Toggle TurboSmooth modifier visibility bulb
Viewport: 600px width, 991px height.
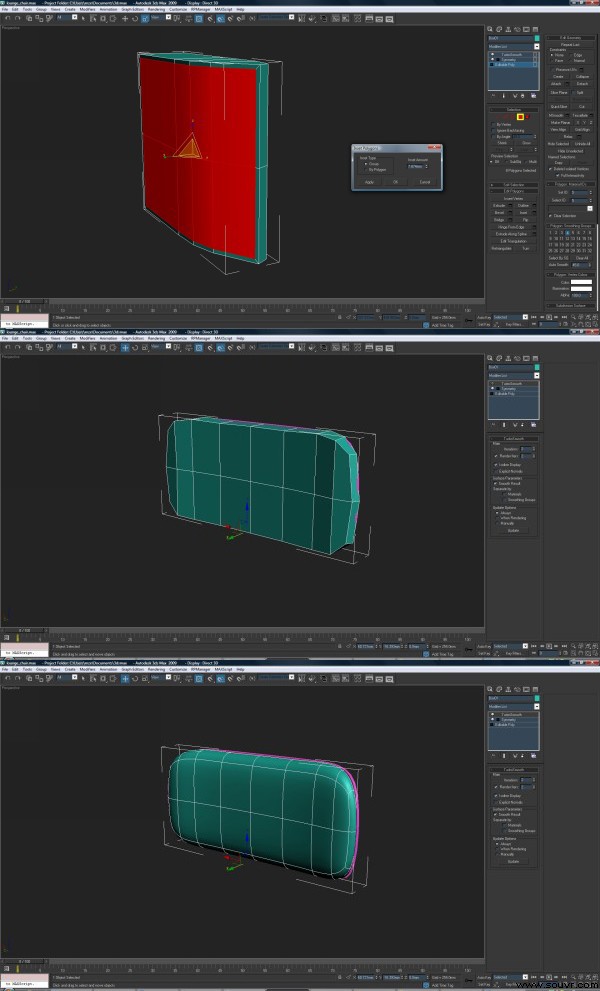pos(493,54)
